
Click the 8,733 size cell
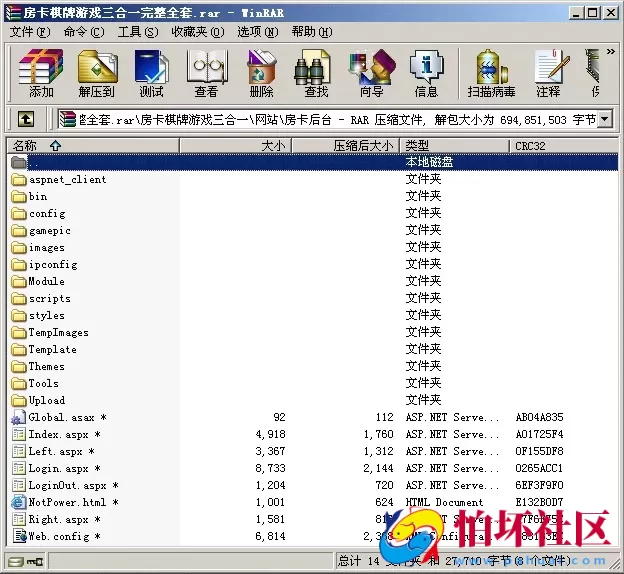[x=270, y=469]
